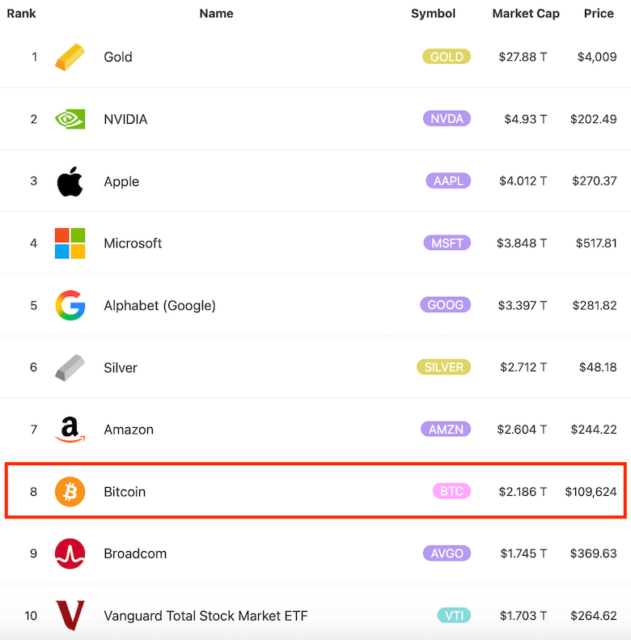Click the pink BTC symbol badge
The image size is (631, 640).
pyautogui.click(x=451, y=491)
